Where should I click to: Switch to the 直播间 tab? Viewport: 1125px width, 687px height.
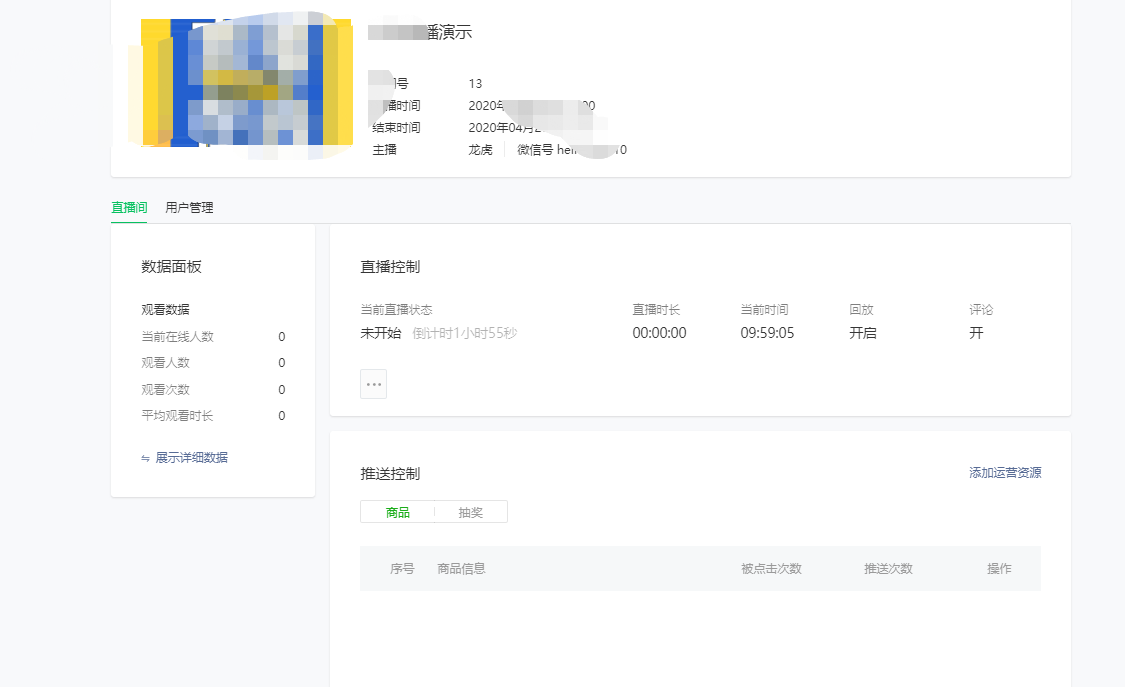(129, 207)
